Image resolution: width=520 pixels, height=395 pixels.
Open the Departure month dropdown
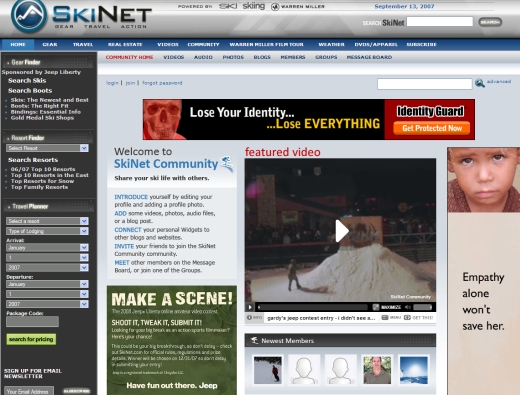pos(47,284)
